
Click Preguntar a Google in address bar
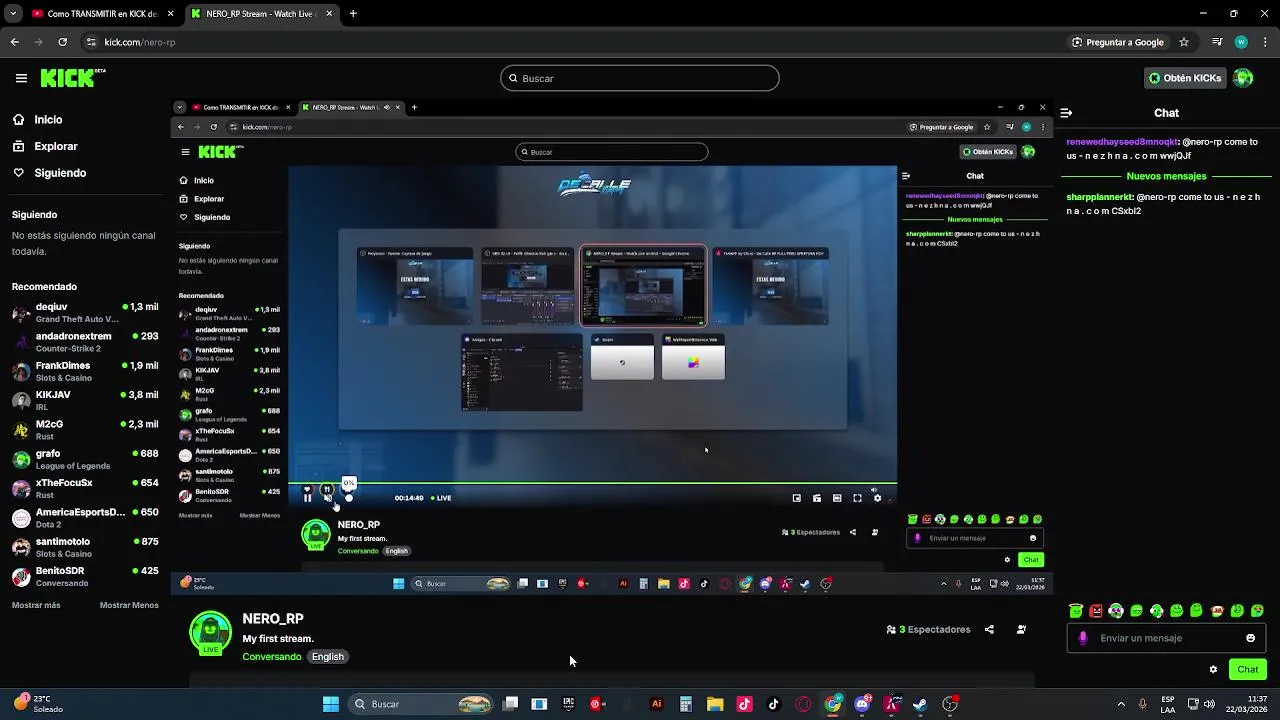[1117, 42]
